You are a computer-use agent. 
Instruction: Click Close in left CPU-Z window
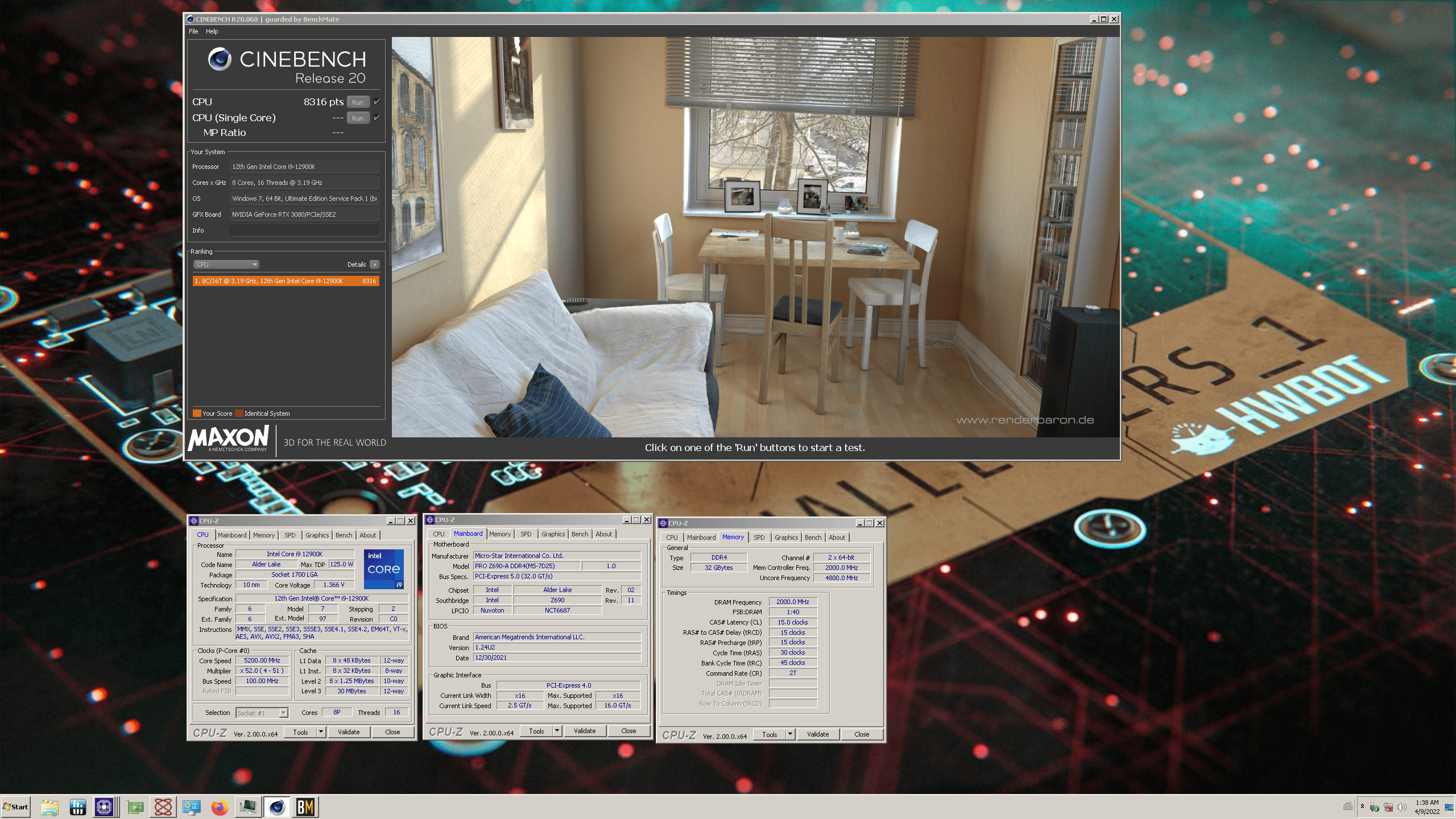393,733
